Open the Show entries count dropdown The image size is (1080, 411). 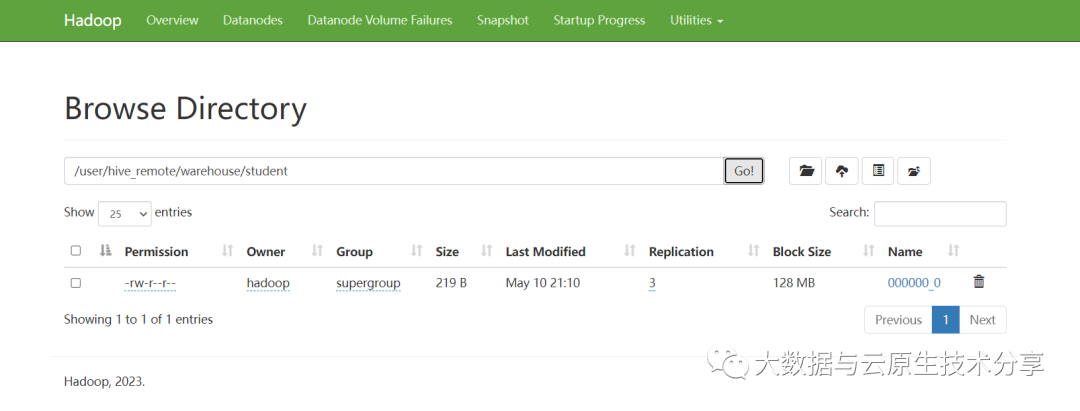coord(125,213)
